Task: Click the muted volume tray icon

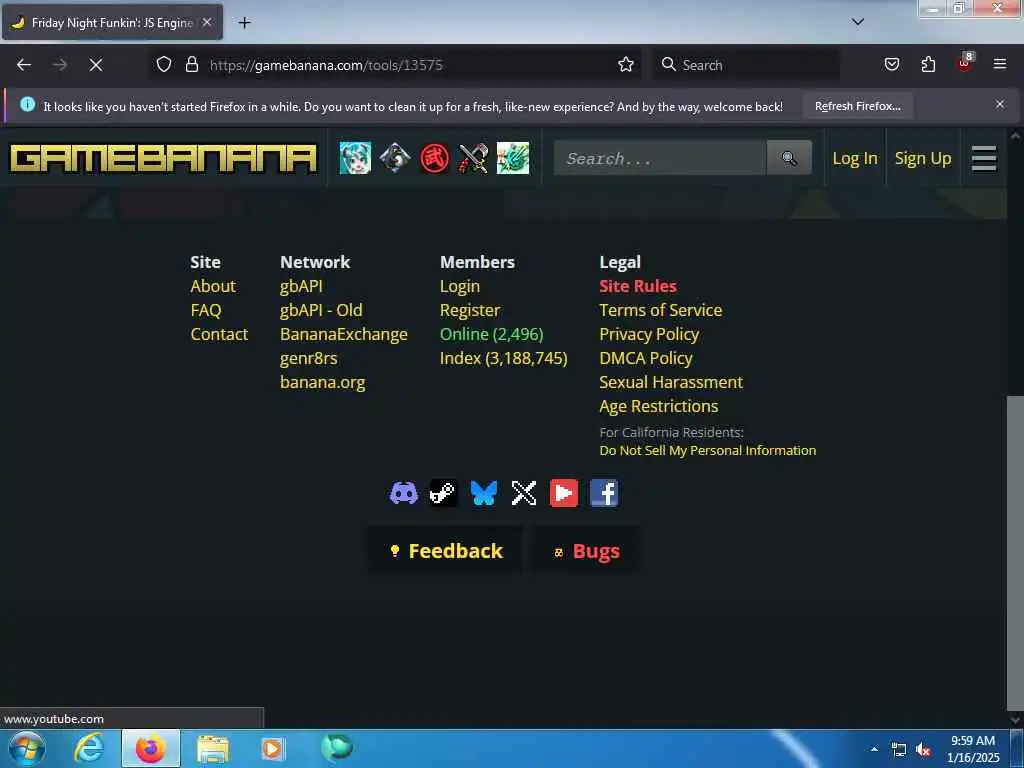Action: (923, 750)
